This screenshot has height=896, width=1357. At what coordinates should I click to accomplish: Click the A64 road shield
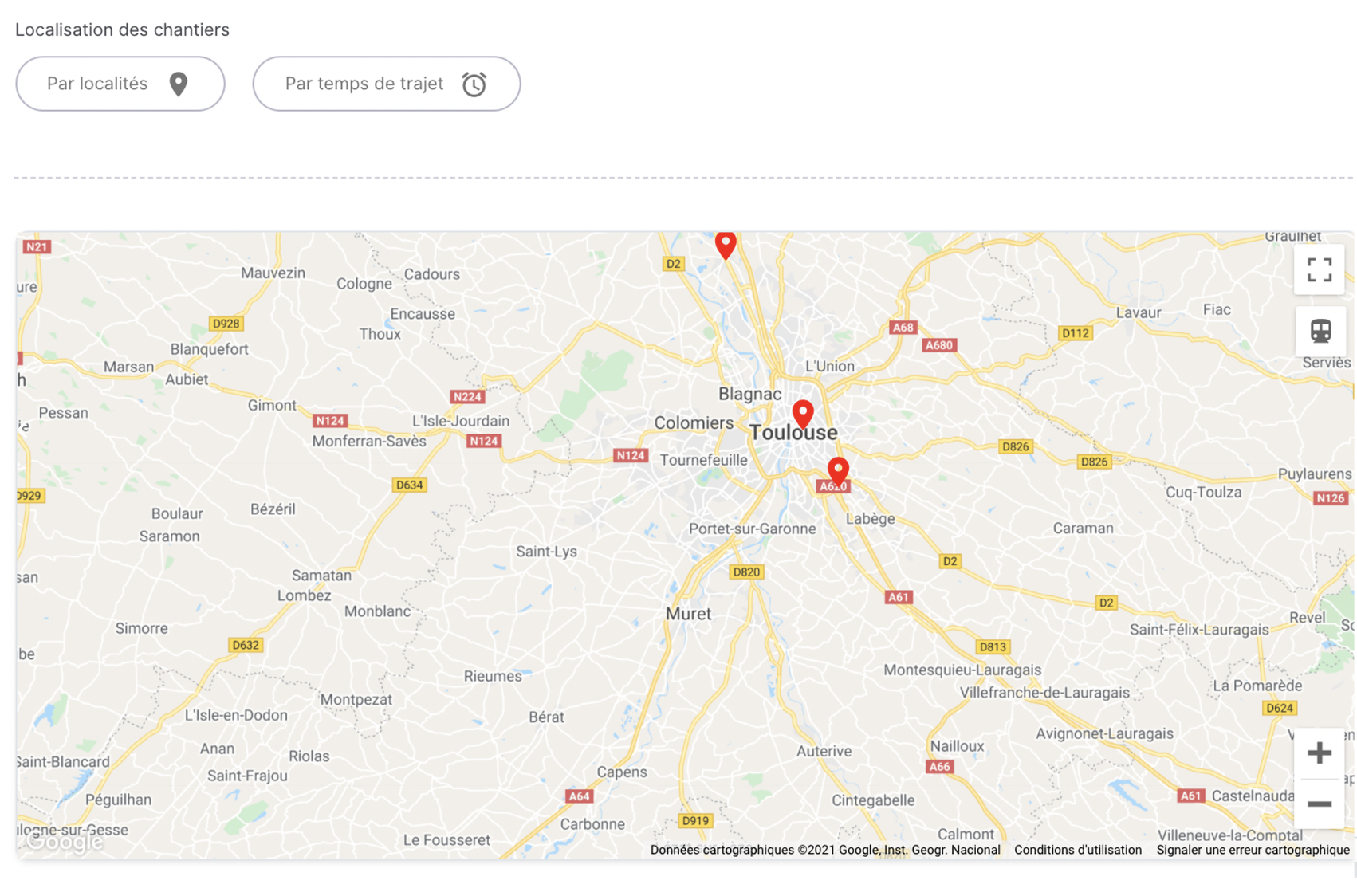tap(578, 796)
